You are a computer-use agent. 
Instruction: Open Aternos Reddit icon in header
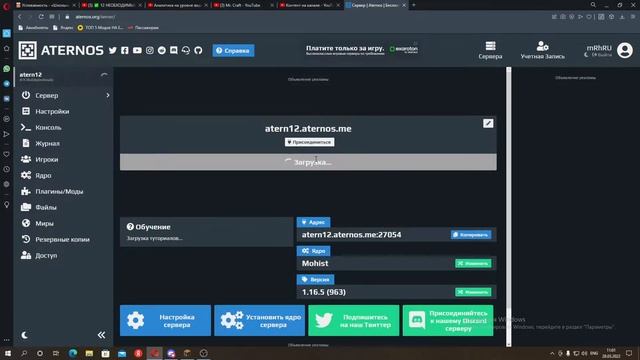162,51
